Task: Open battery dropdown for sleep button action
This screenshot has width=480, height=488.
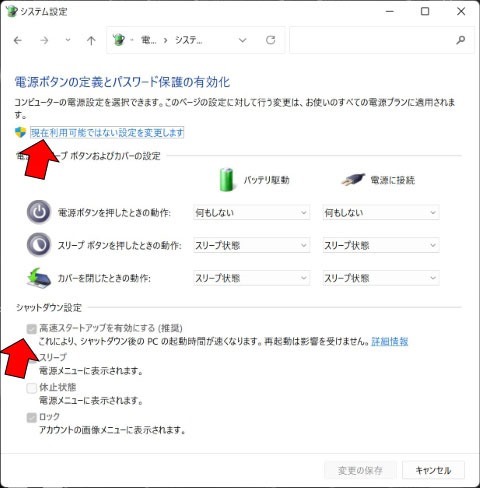Action: pos(251,245)
